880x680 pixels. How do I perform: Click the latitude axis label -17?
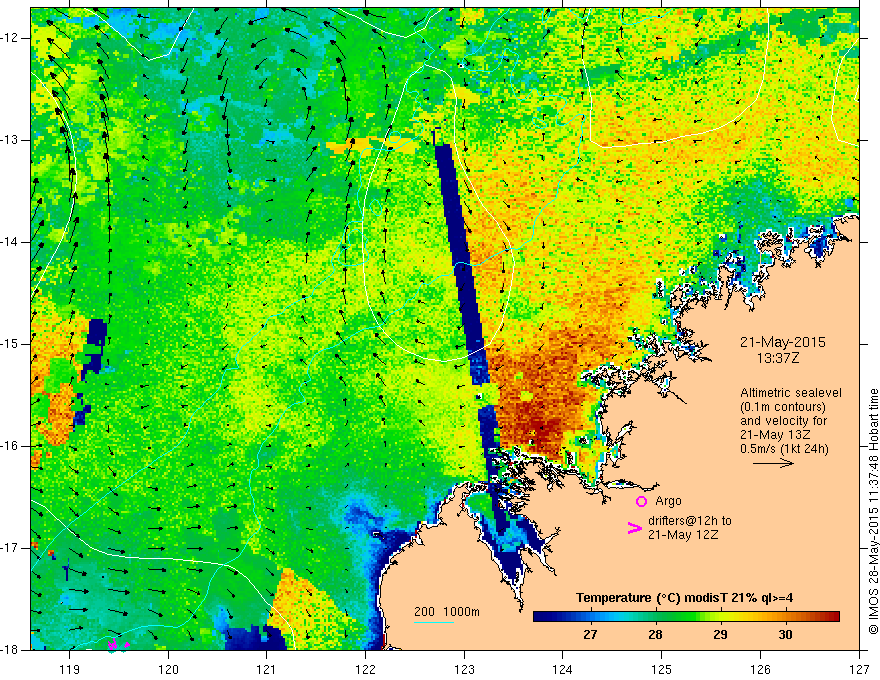pyautogui.click(x=11, y=548)
